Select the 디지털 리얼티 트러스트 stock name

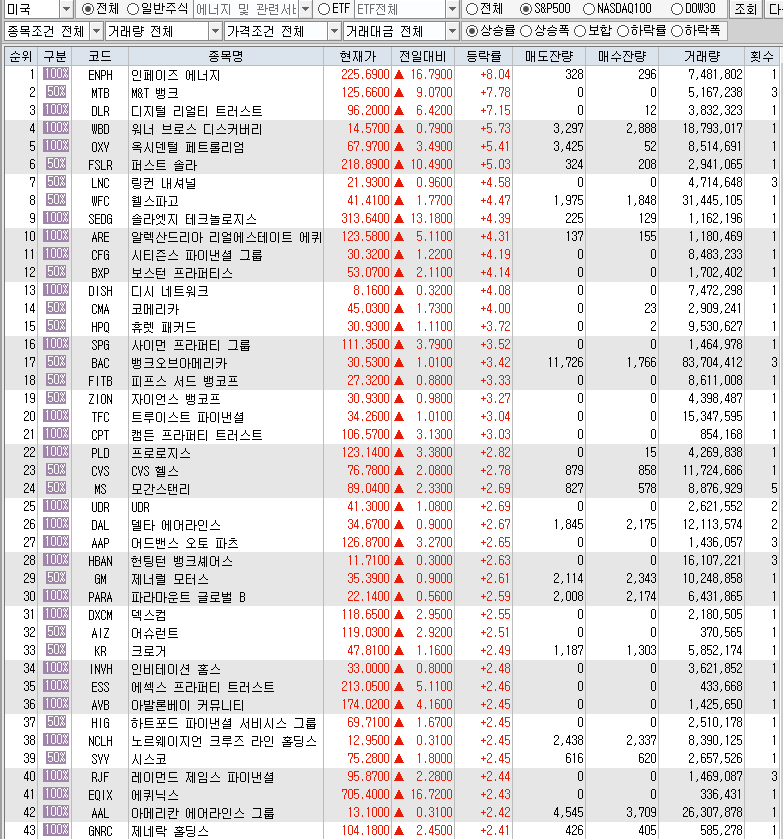coord(196,111)
